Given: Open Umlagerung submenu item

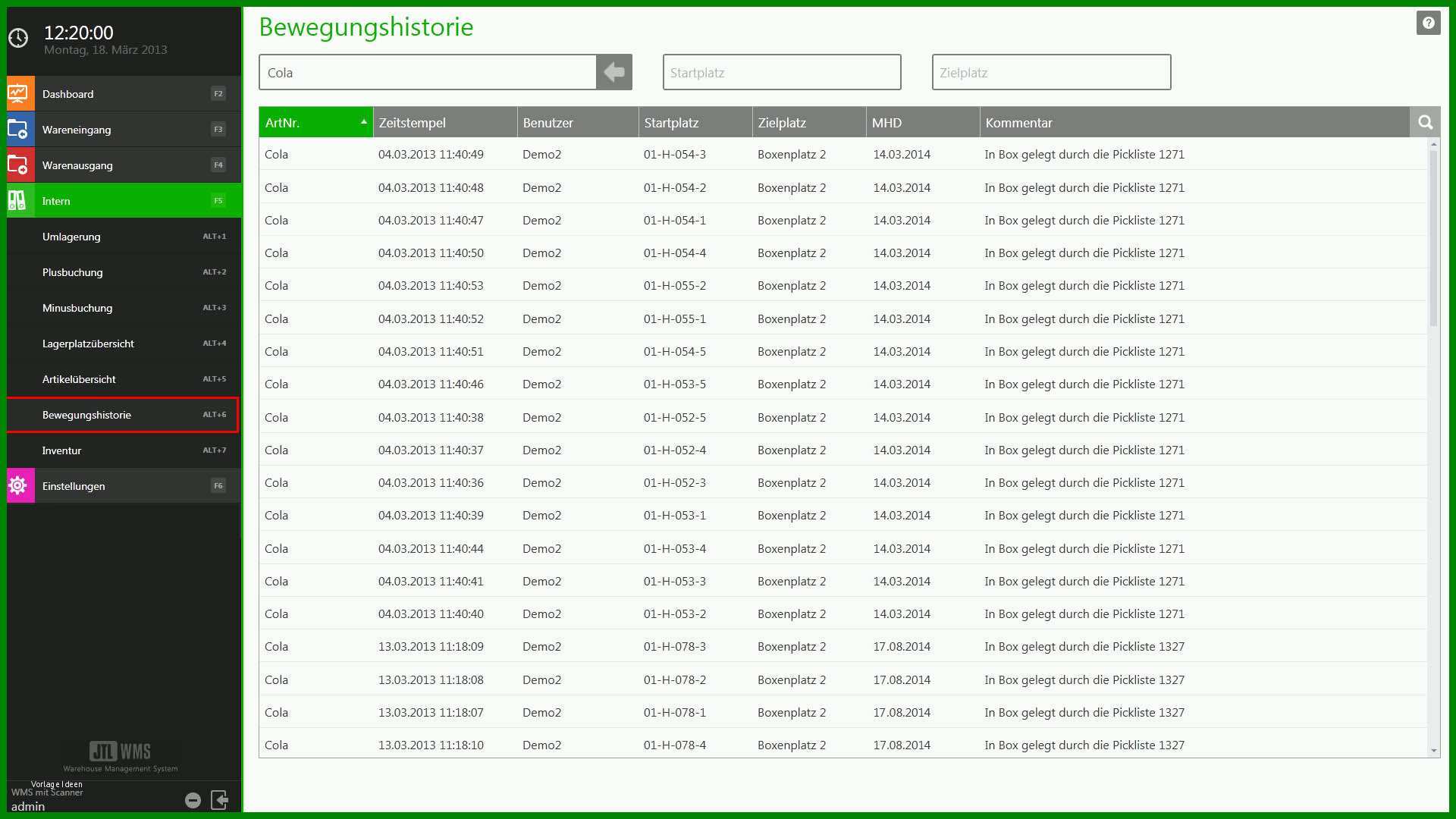Looking at the screenshot, I should point(124,237).
